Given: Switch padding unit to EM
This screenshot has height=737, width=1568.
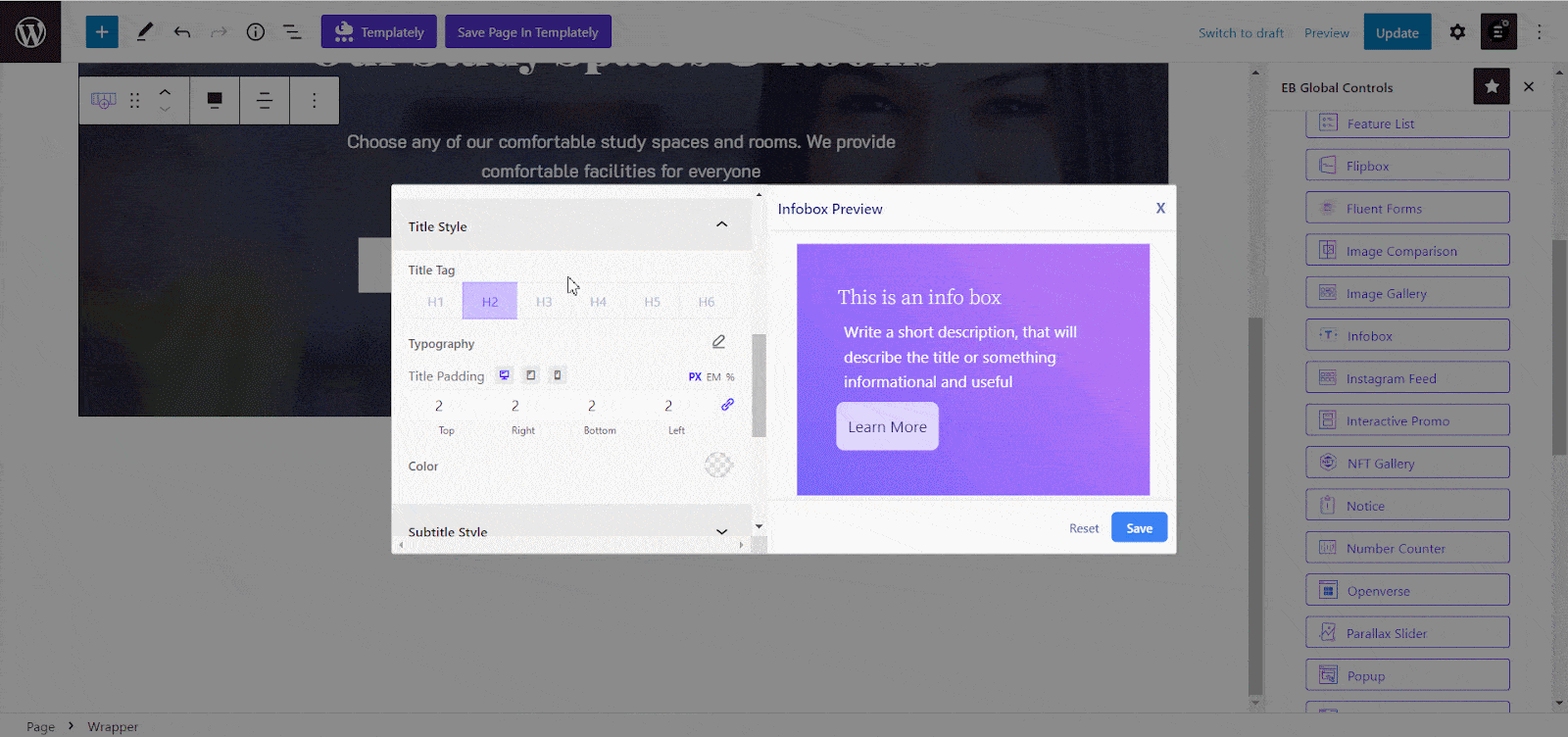Looking at the screenshot, I should (713, 377).
